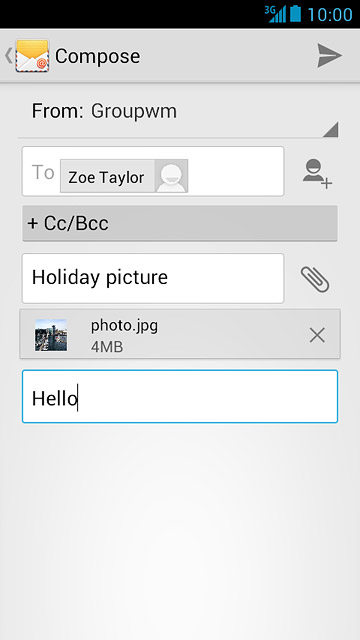The height and width of the screenshot is (640, 360).
Task: Focus the Holiday picture subject field
Action: tap(153, 278)
